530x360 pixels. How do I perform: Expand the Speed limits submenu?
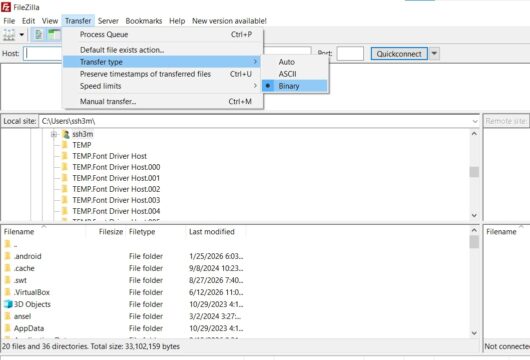tap(163, 86)
